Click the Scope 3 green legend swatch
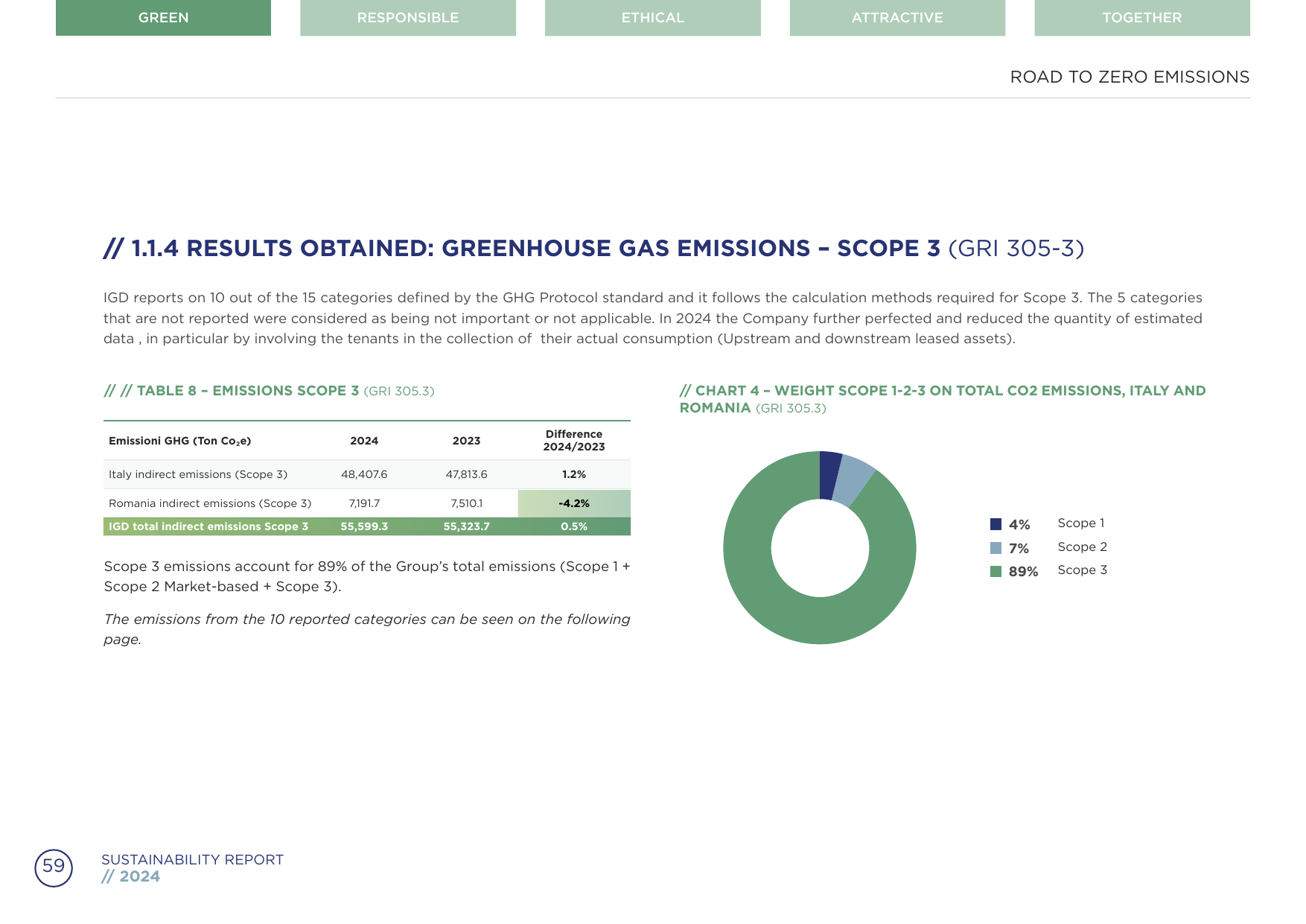The width and height of the screenshot is (1306, 924). coord(996,571)
